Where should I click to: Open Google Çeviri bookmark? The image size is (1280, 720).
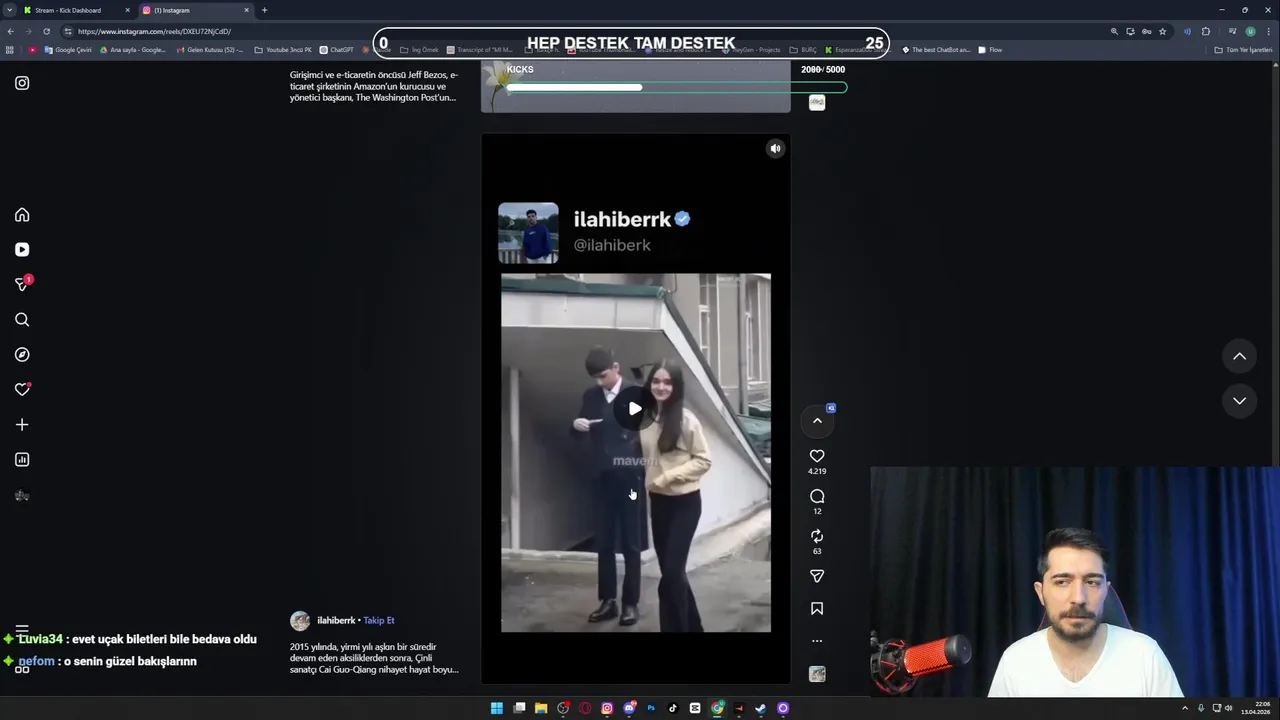(68, 50)
